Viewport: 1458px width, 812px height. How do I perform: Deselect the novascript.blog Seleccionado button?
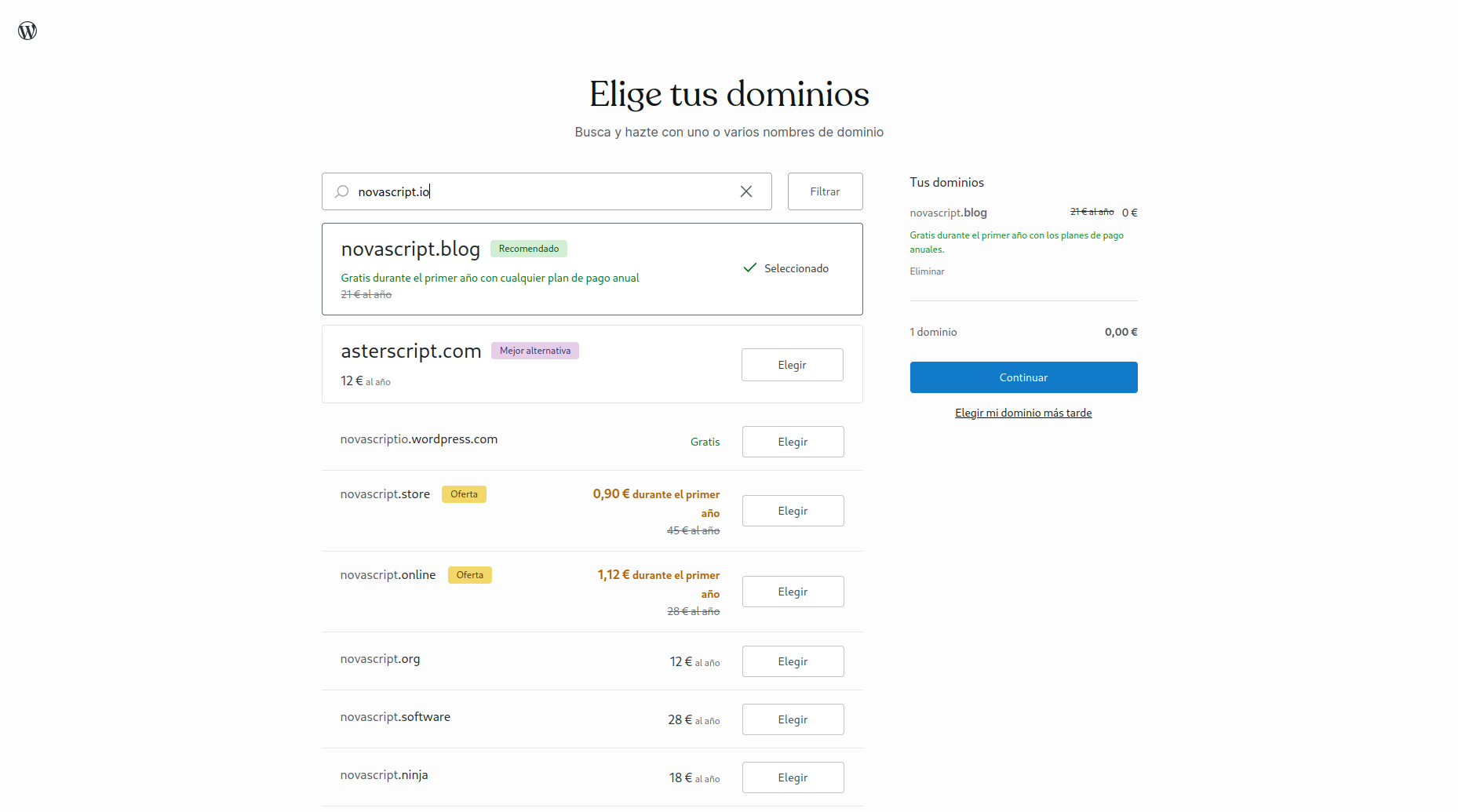785,268
